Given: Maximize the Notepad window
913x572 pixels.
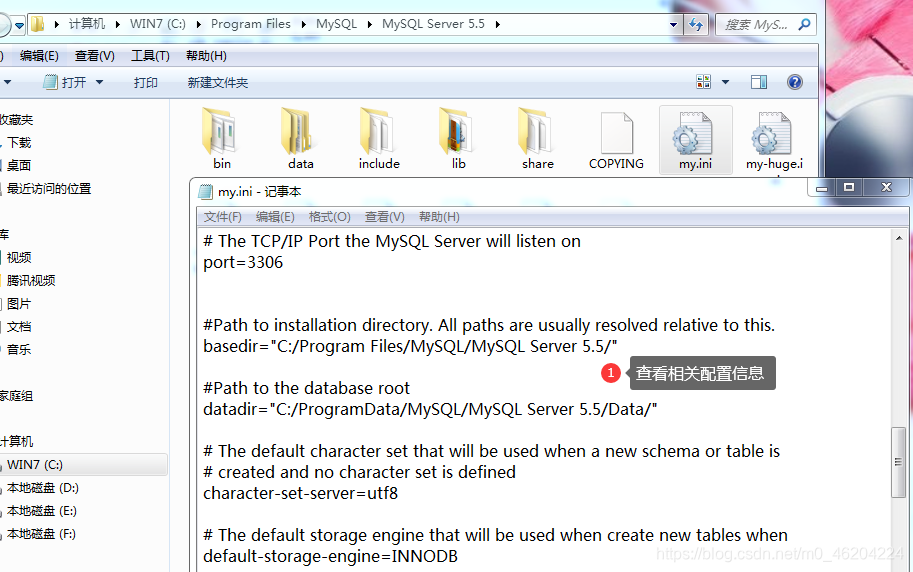Looking at the screenshot, I should click(x=849, y=187).
